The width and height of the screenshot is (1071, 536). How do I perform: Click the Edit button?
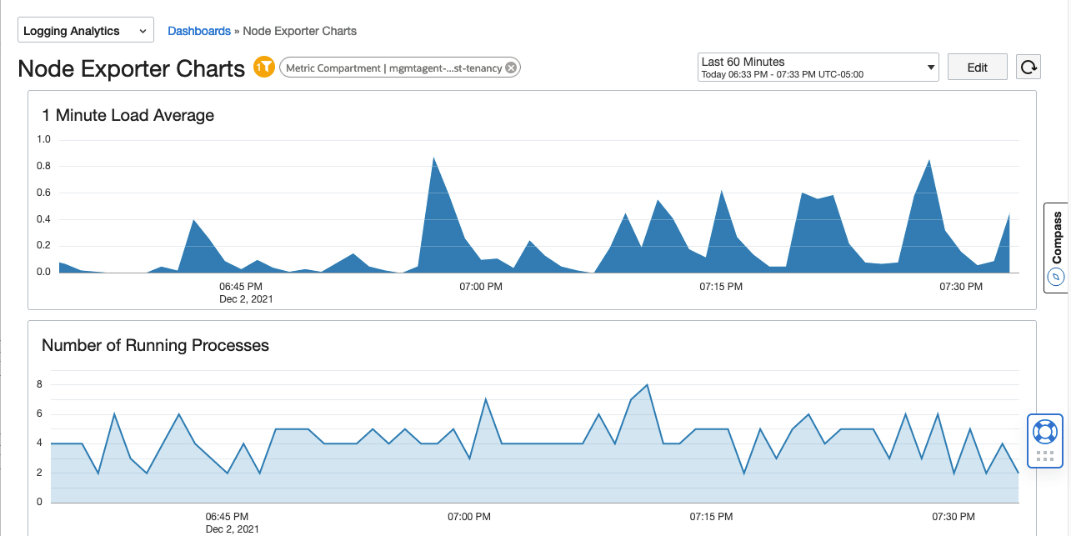(977, 67)
